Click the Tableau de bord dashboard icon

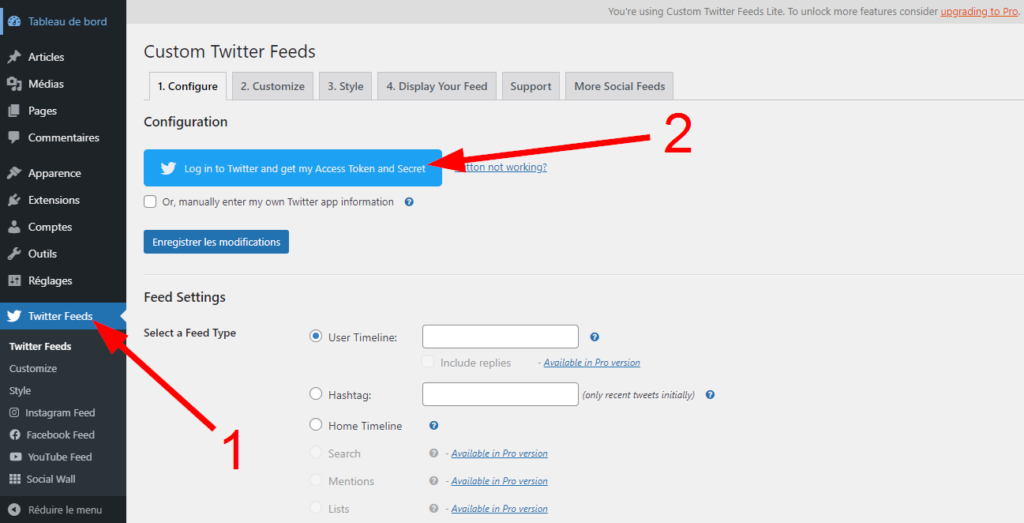pyautogui.click(x=14, y=21)
